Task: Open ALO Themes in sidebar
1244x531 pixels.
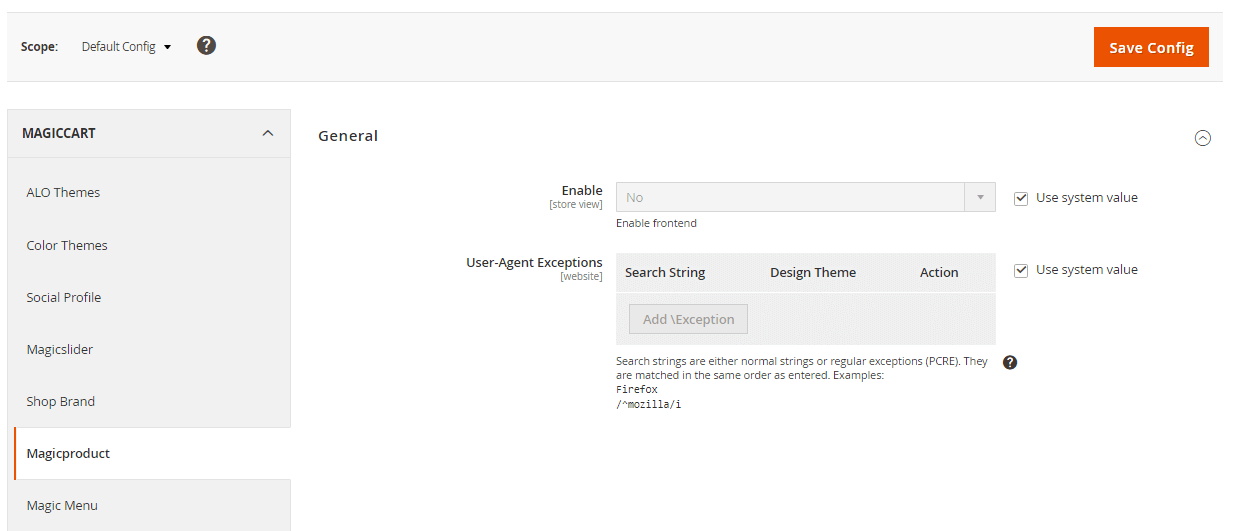Action: click(x=63, y=192)
